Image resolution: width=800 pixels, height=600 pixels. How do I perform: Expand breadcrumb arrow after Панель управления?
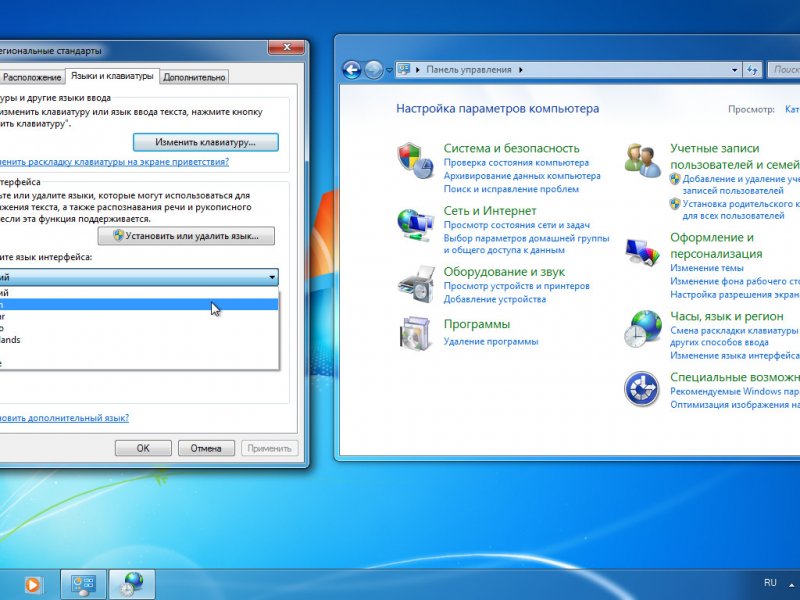[520, 70]
